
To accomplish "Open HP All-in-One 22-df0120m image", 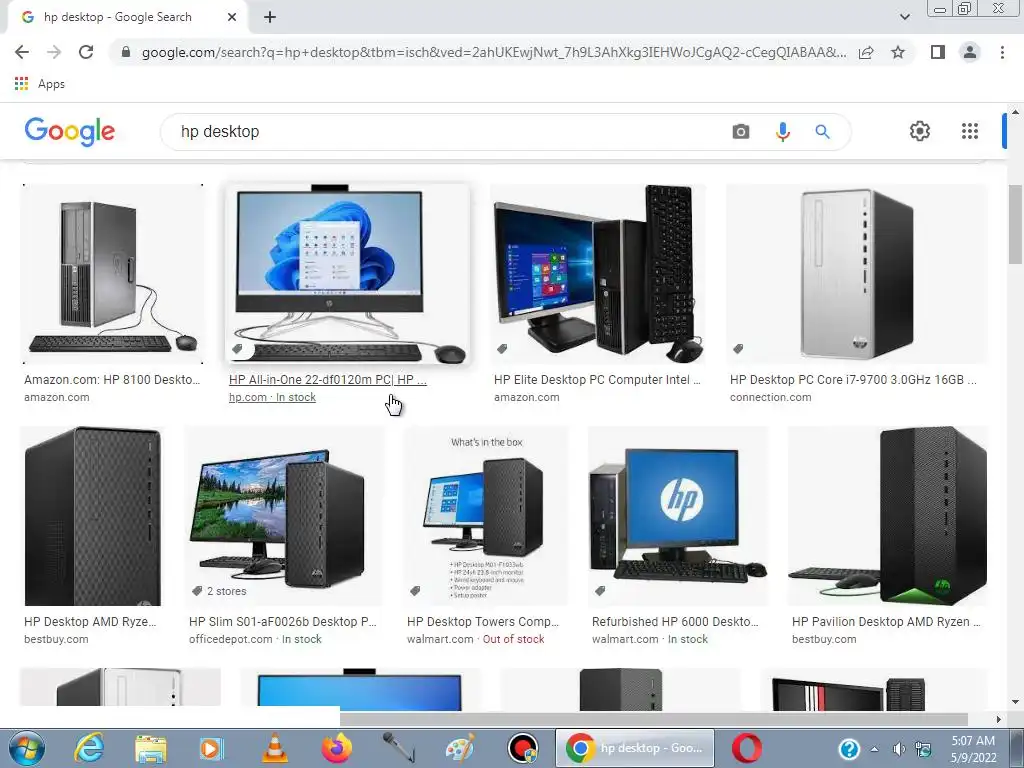I will (347, 274).
